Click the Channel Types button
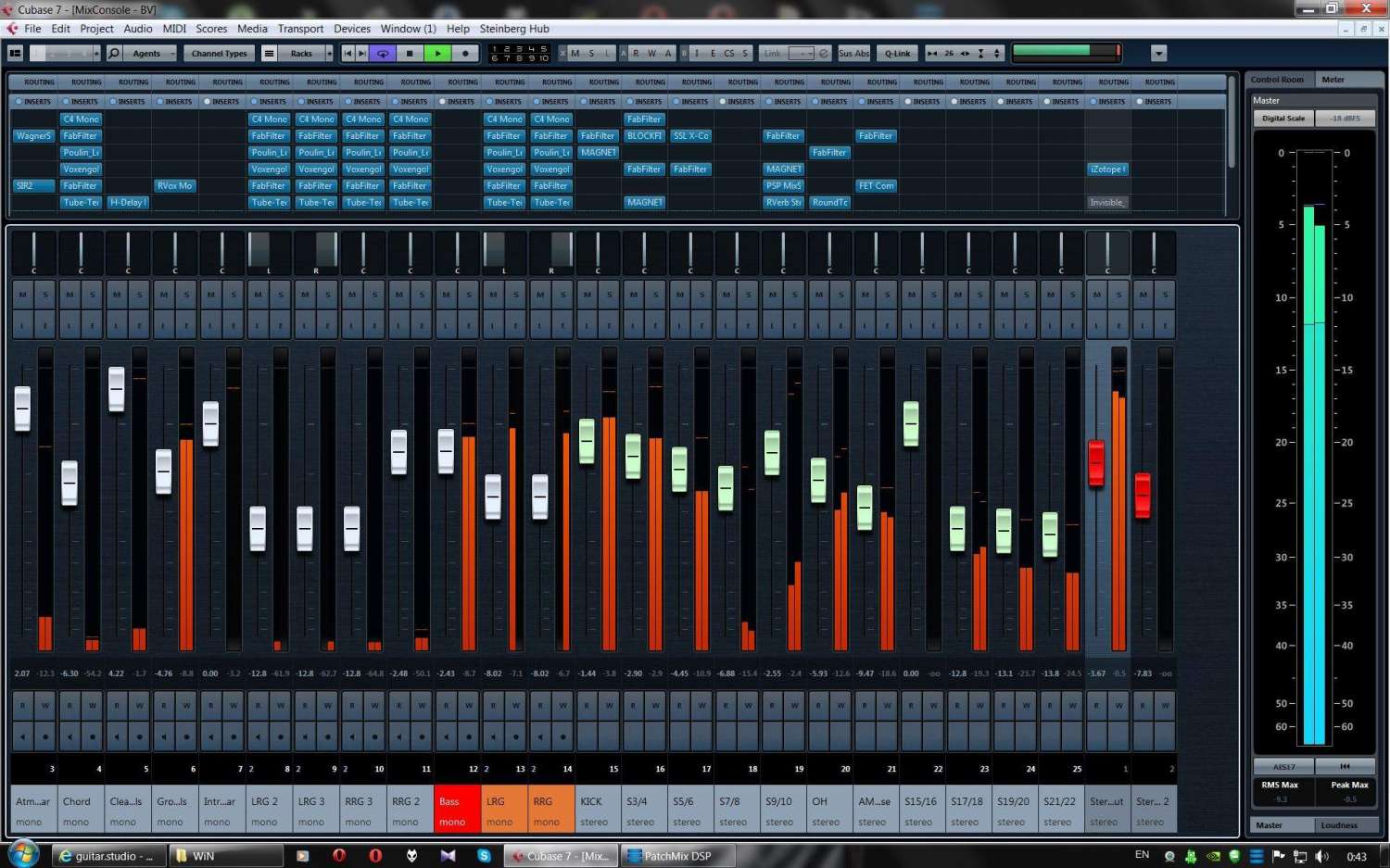This screenshot has height=868, width=1390. [220, 53]
